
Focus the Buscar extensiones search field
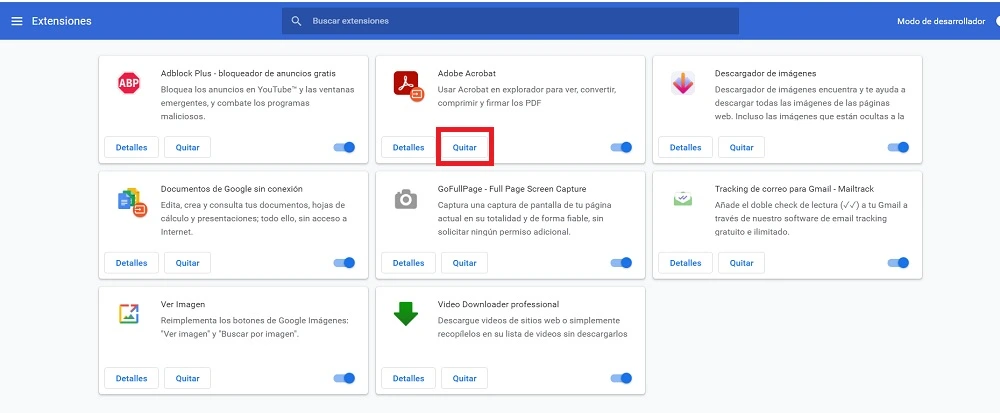pos(510,21)
